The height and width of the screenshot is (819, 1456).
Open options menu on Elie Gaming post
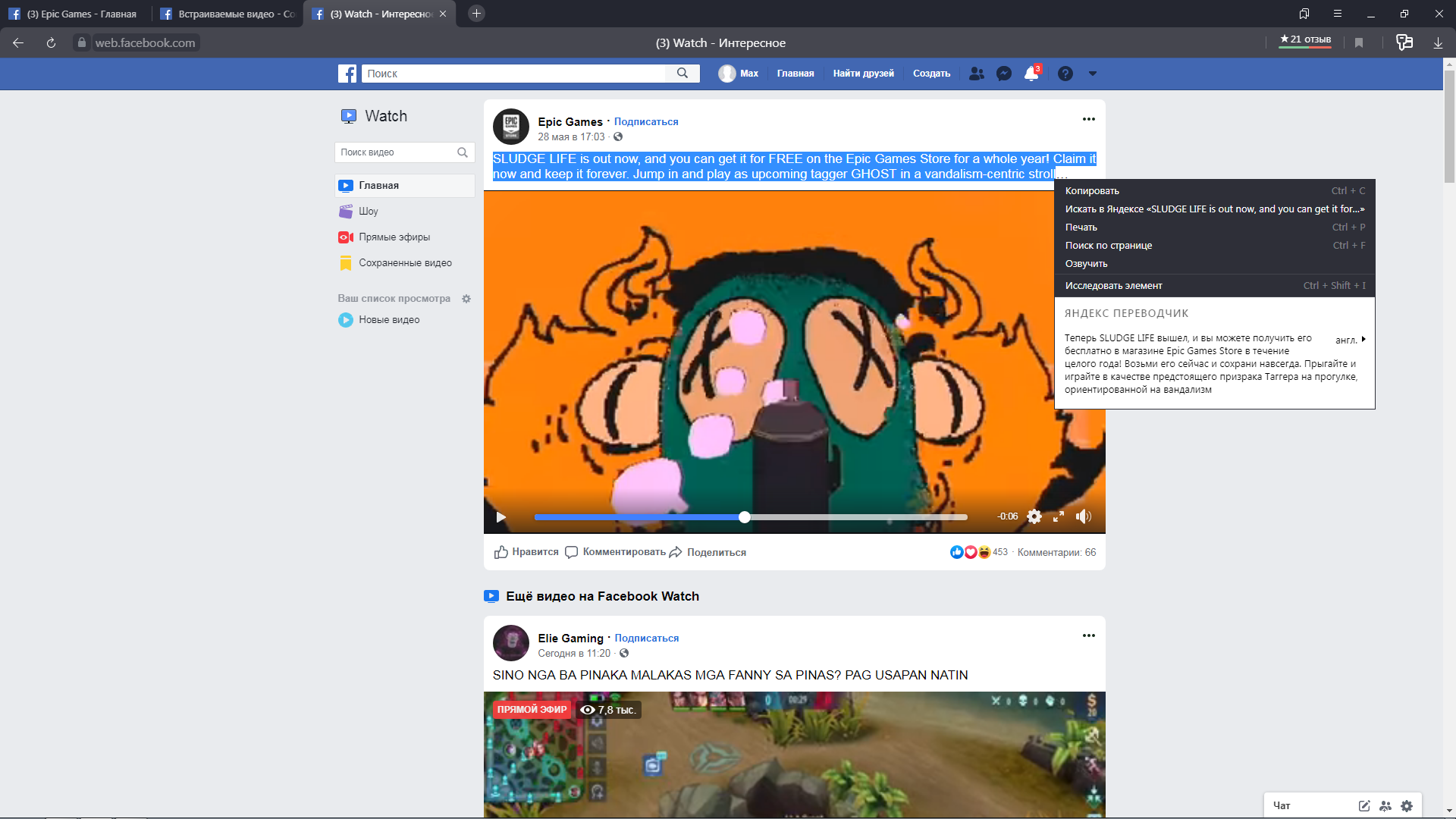point(1089,635)
